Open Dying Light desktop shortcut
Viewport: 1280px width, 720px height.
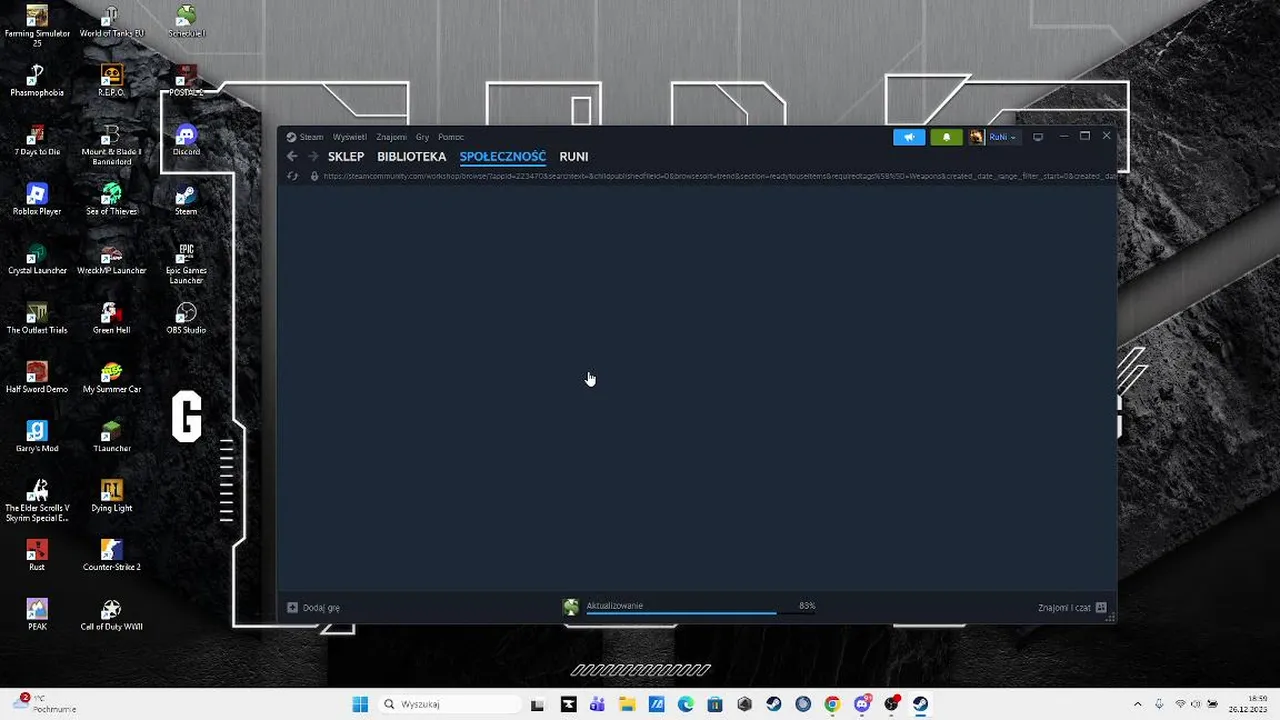coord(112,495)
